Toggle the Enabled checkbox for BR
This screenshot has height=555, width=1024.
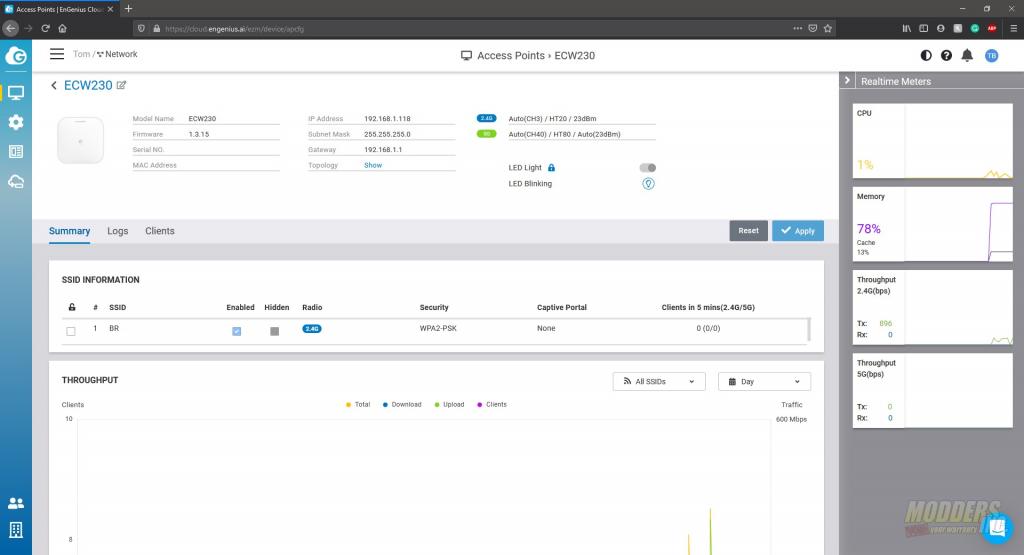coord(236,331)
